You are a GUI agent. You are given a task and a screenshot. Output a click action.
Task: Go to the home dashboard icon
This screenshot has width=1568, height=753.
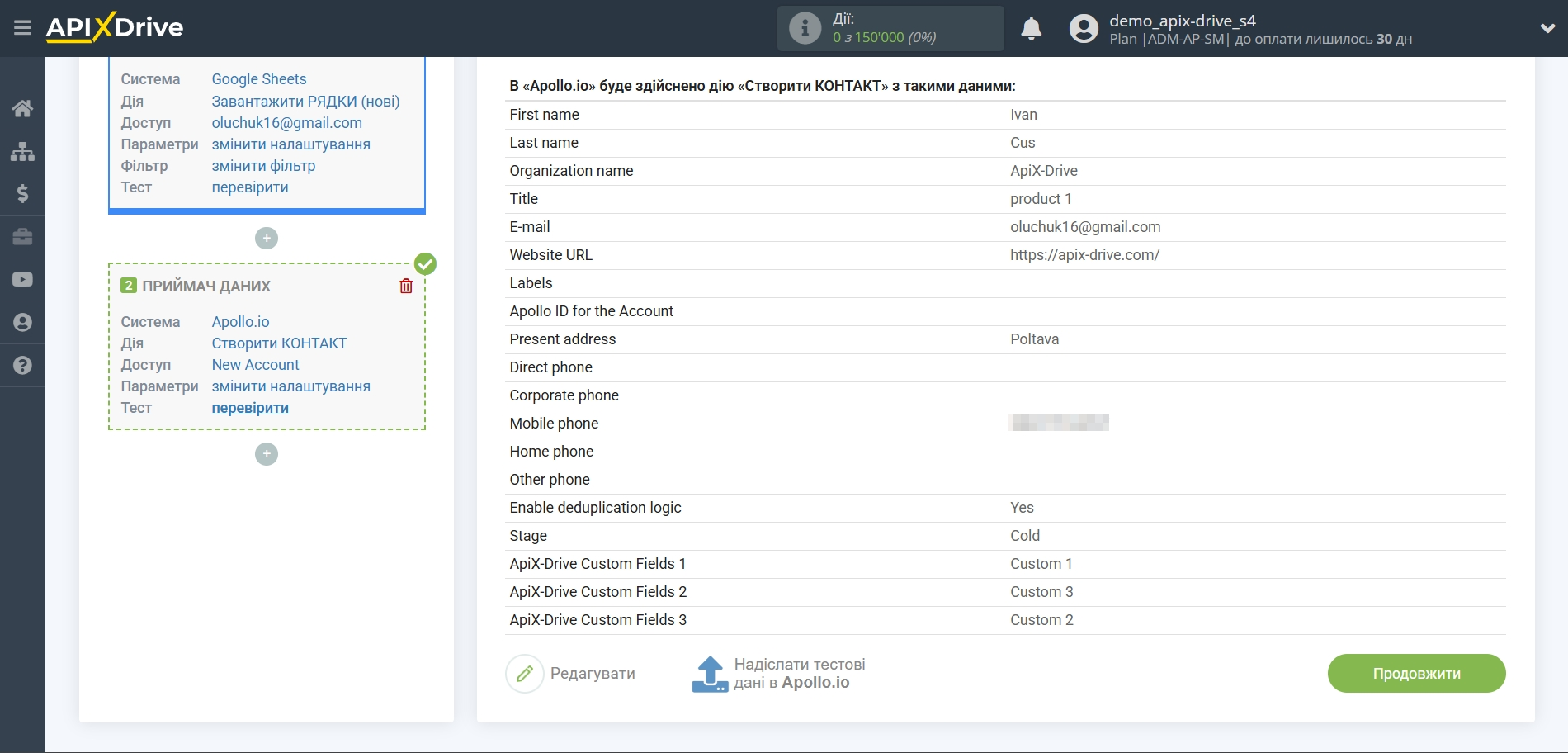22,108
